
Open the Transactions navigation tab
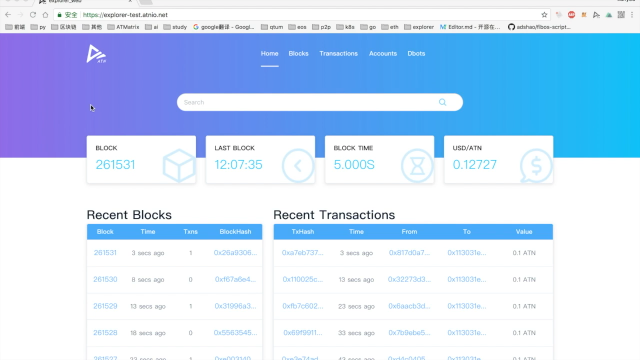tap(338, 53)
